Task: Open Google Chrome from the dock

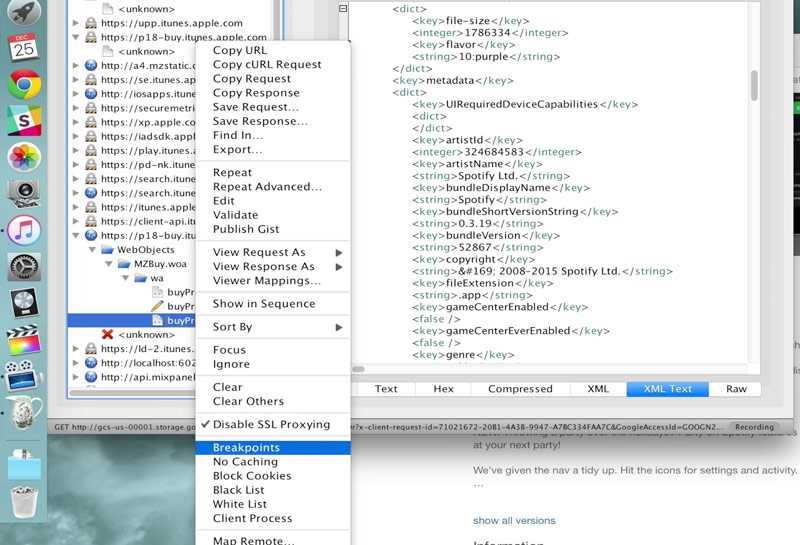Action: (x=24, y=84)
